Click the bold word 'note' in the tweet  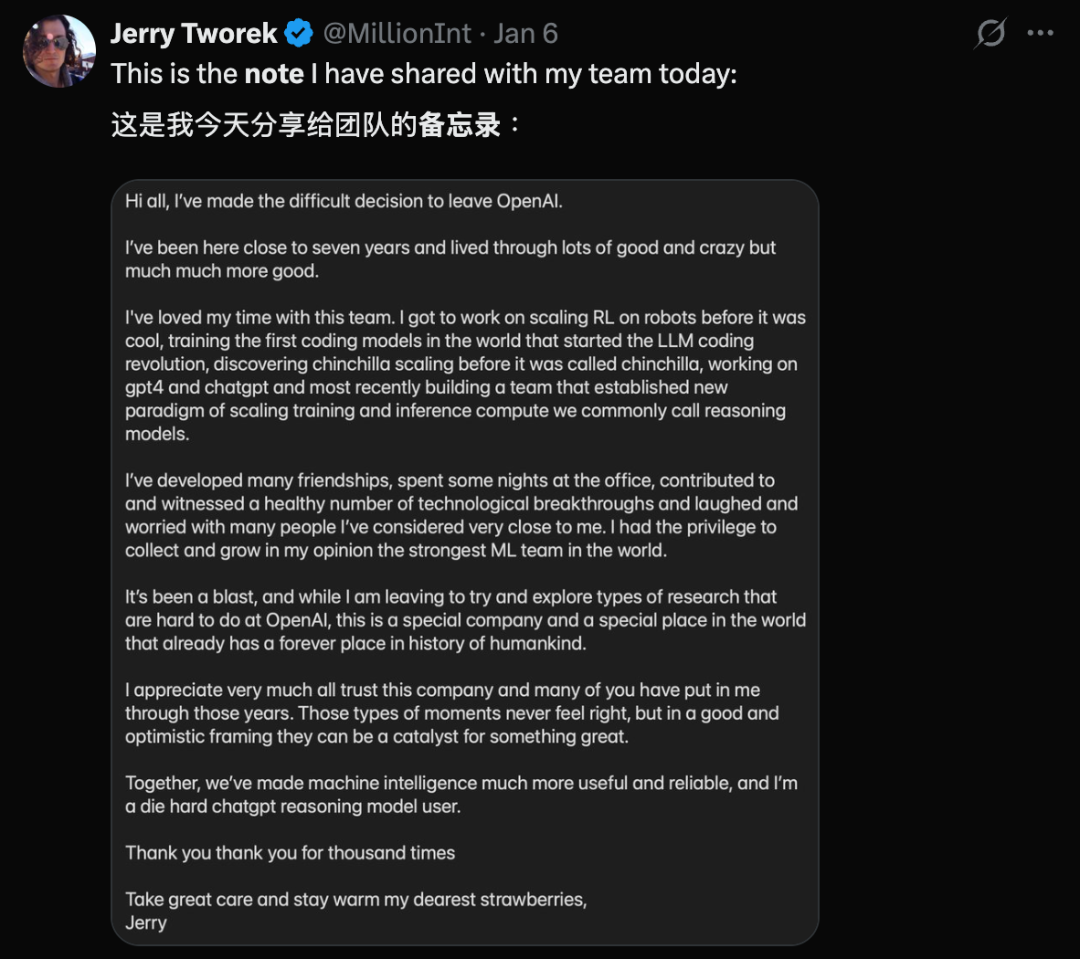274,75
